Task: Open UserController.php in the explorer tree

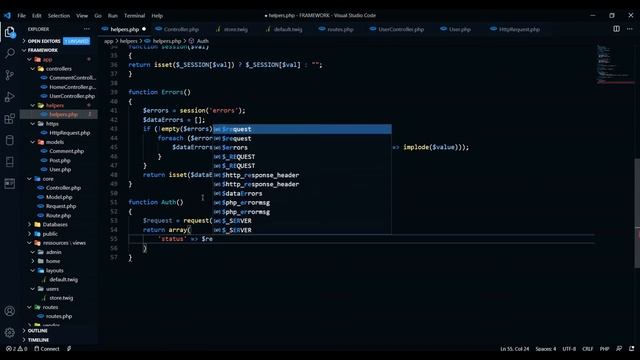Action: tap(72, 96)
